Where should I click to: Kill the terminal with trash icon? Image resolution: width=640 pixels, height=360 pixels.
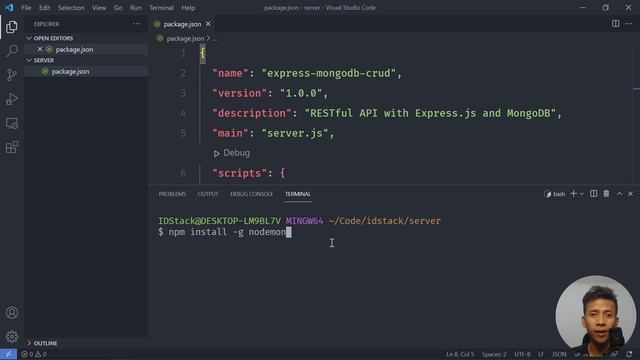tap(606, 194)
